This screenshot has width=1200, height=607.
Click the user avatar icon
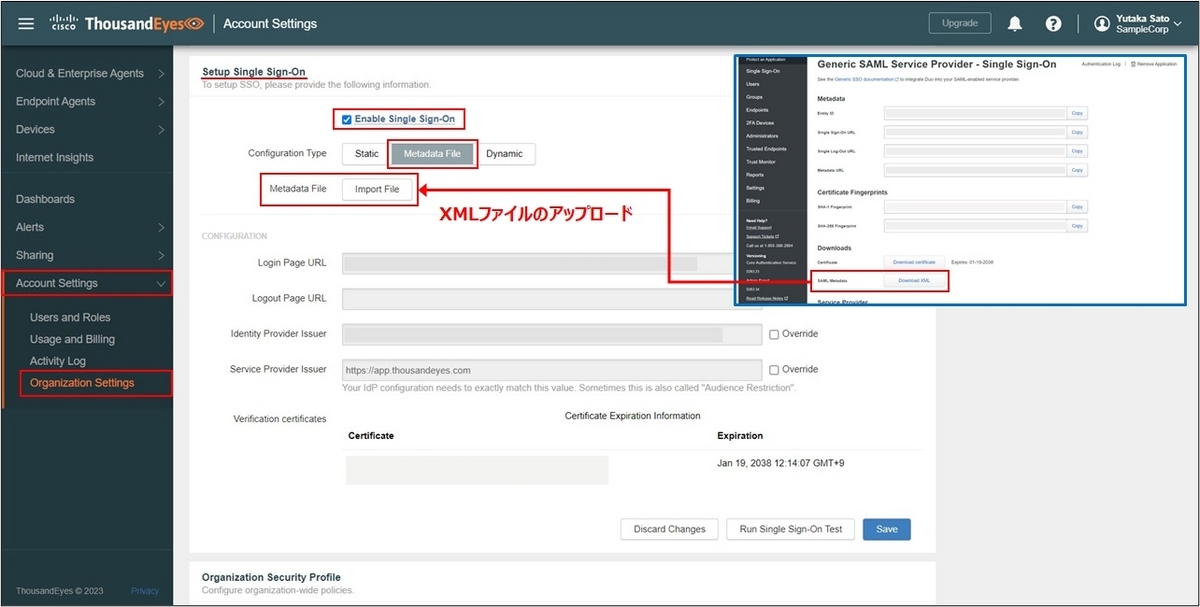(1102, 23)
